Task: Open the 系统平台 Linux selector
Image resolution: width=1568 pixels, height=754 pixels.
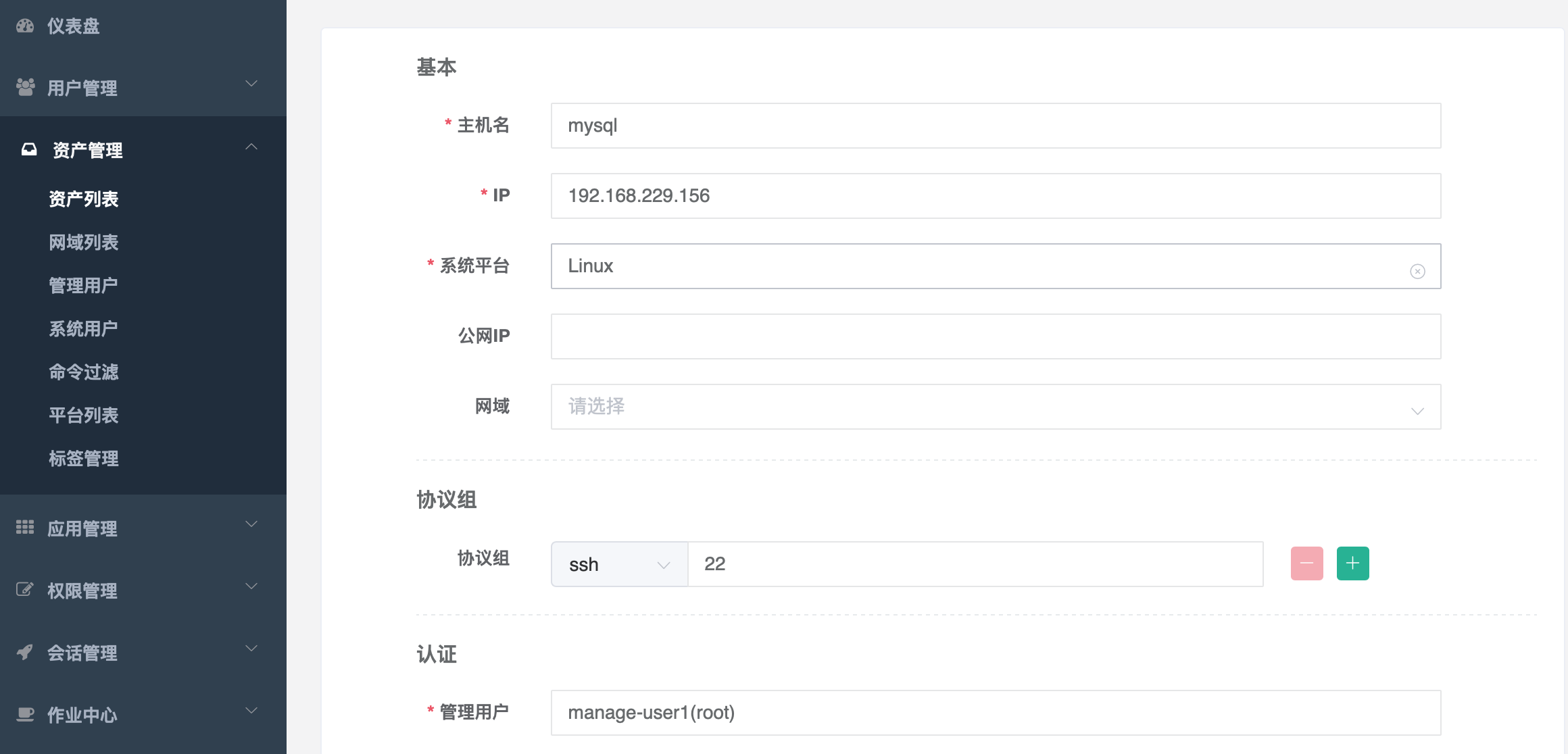Action: pos(996,266)
